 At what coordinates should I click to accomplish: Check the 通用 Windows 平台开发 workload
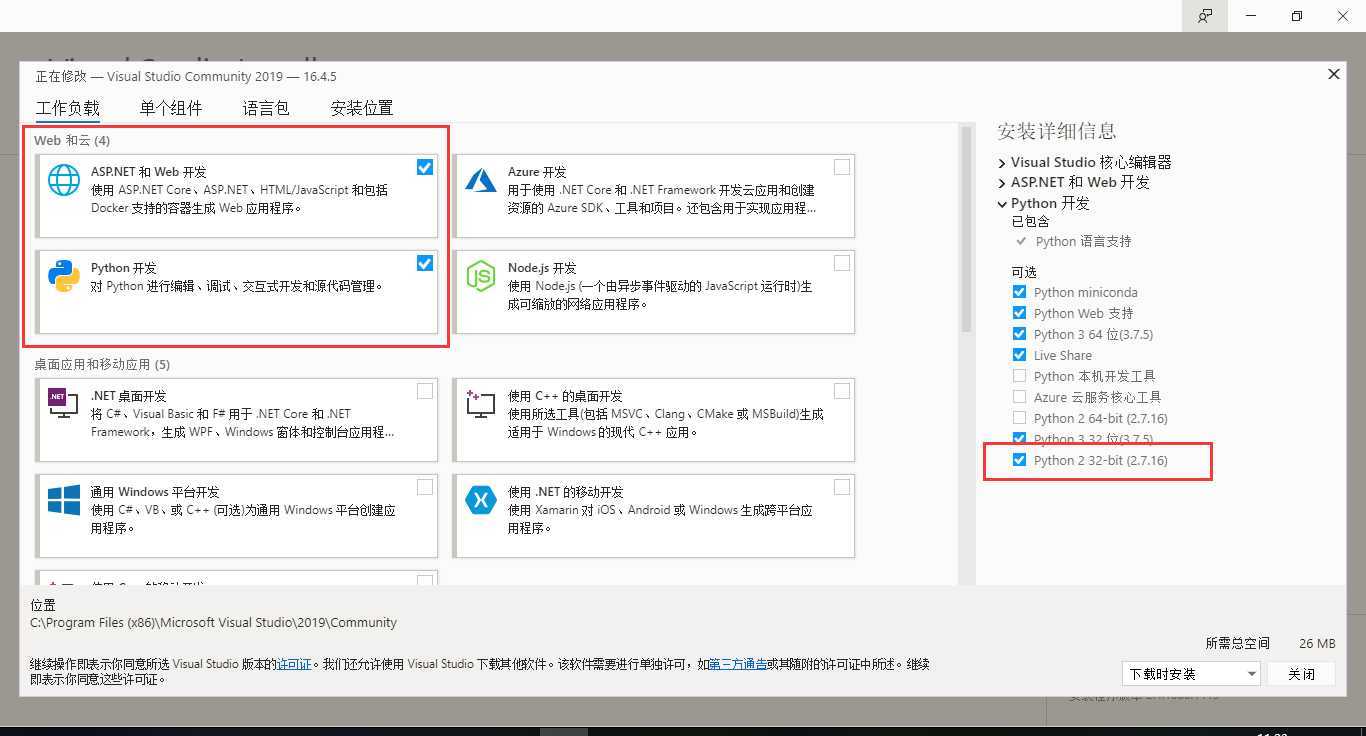pos(425,487)
